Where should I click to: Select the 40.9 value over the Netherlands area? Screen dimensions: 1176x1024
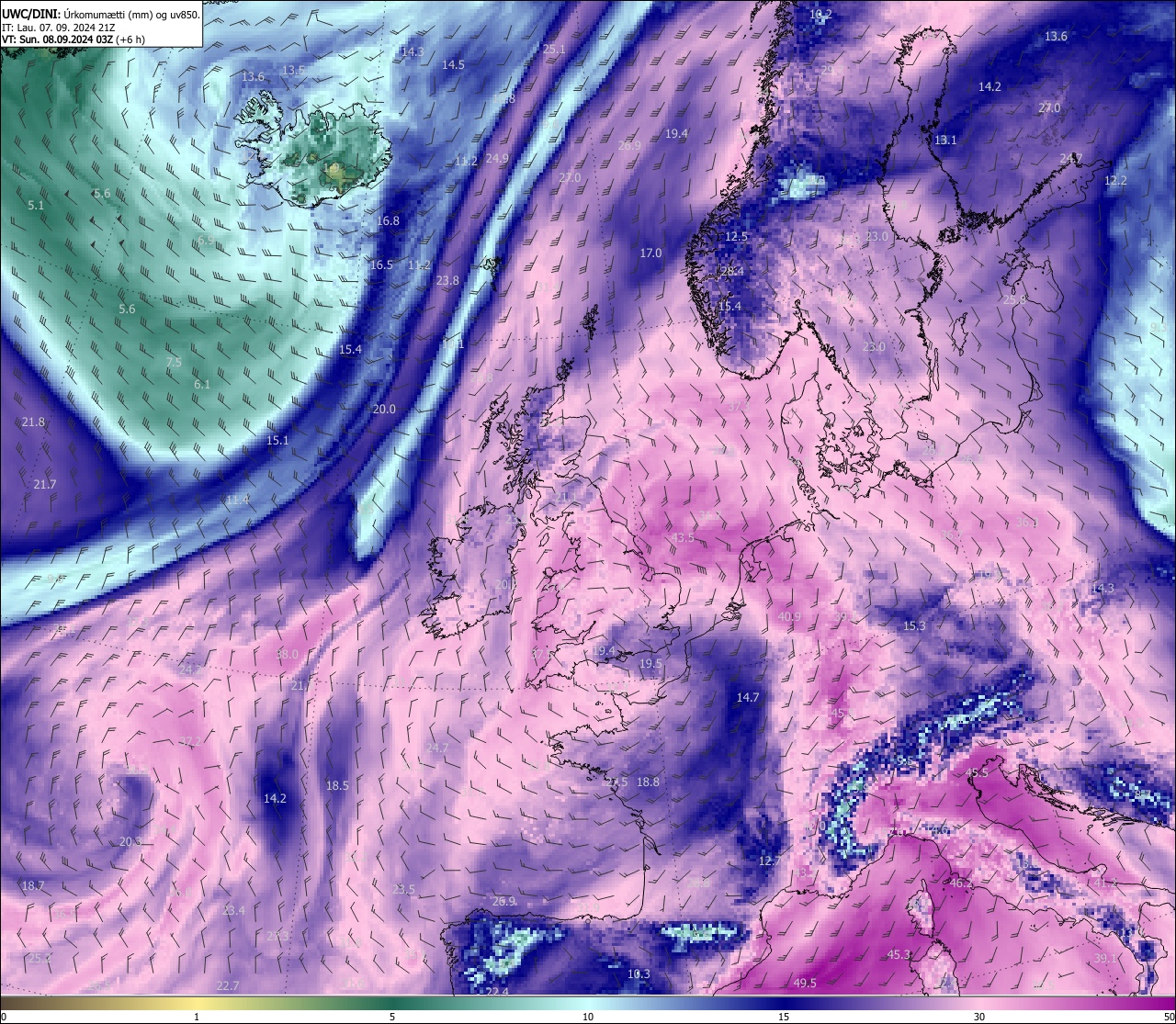(789, 616)
